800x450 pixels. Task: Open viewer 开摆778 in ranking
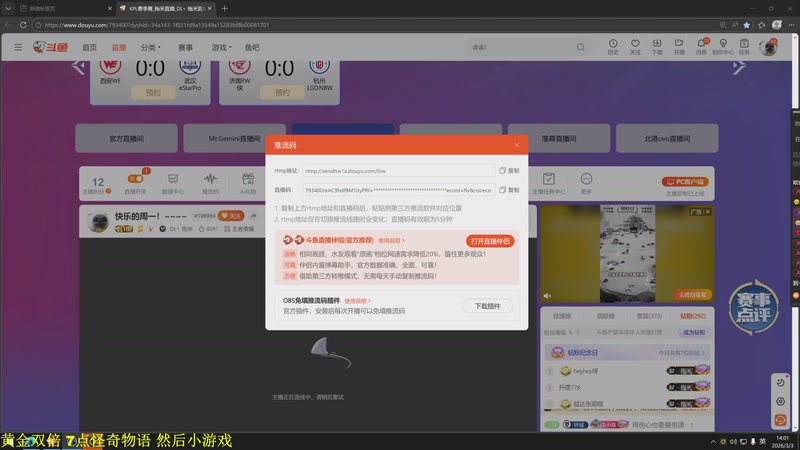pos(569,387)
